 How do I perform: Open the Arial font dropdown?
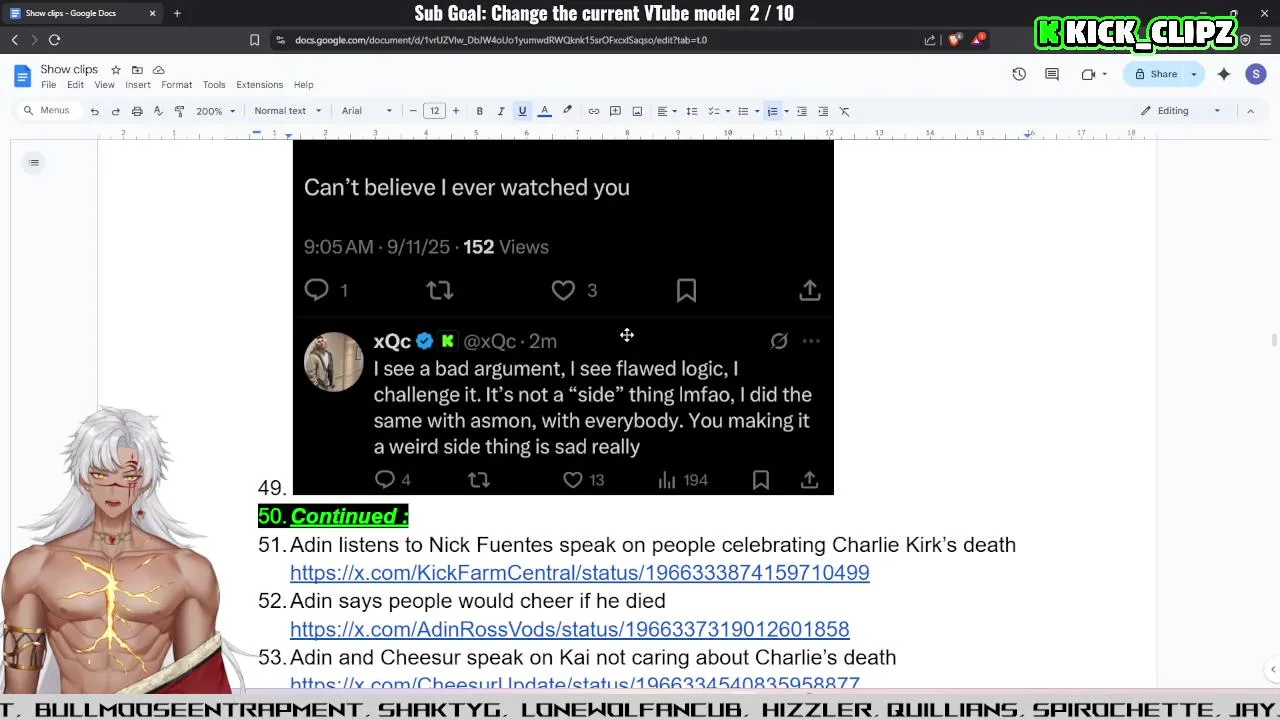[x=367, y=111]
